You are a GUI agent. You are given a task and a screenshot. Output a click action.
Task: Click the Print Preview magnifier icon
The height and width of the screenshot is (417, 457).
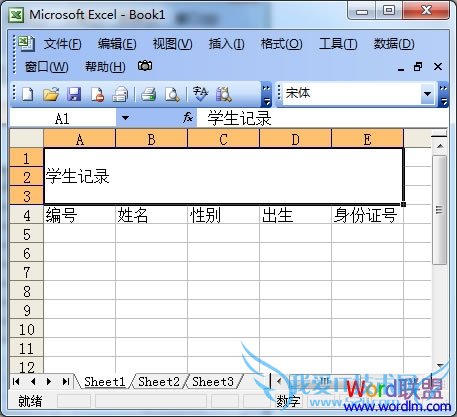172,94
